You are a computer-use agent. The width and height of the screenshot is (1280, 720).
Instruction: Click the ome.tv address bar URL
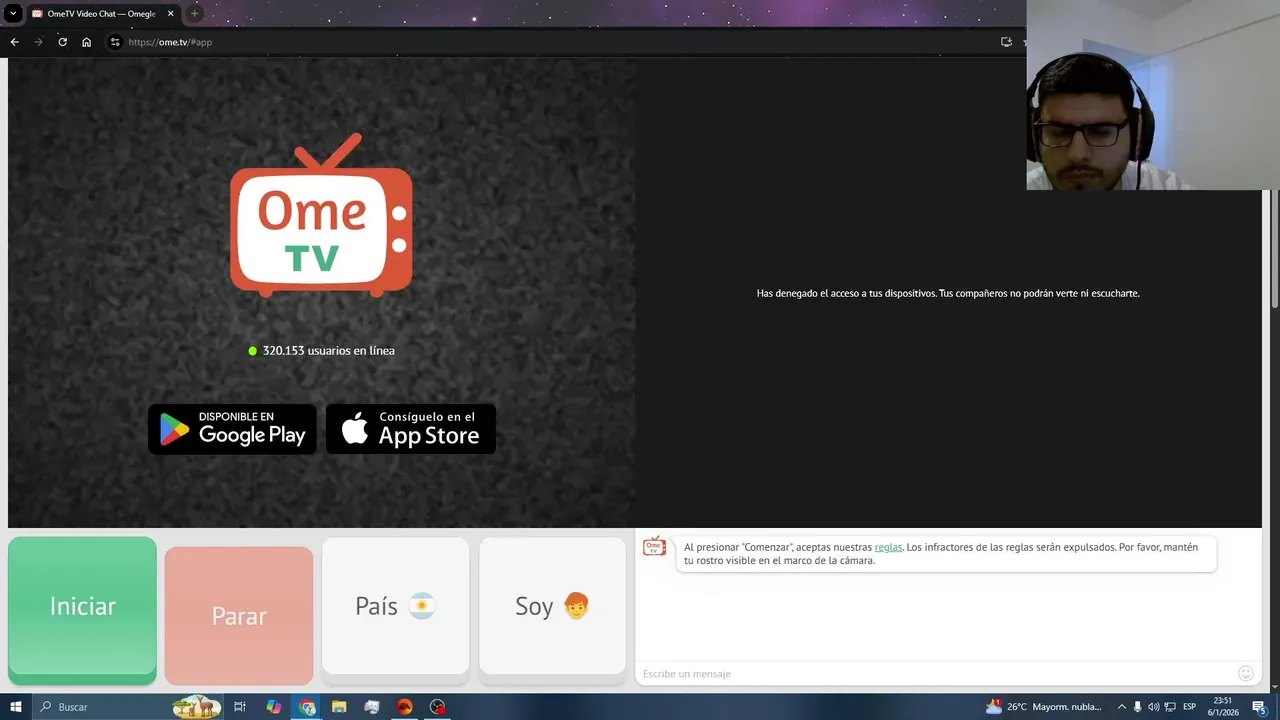click(x=170, y=42)
